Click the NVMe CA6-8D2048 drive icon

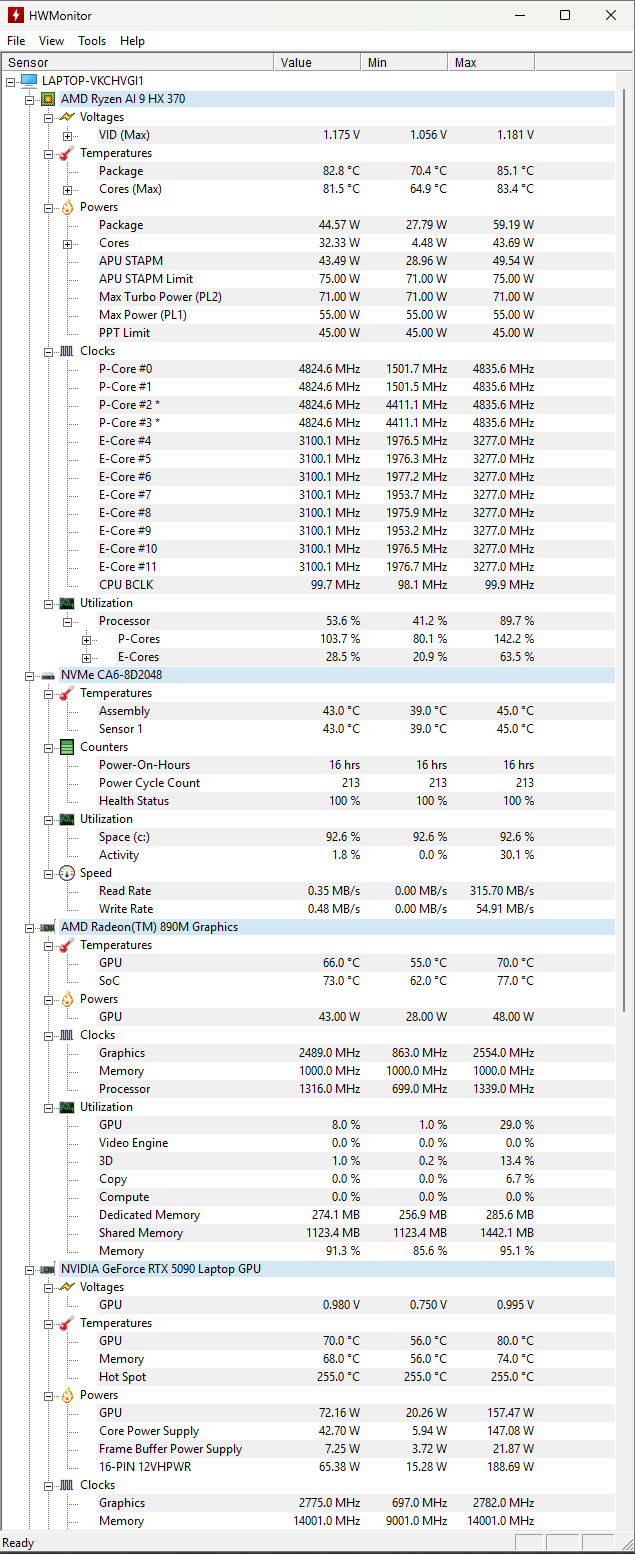click(x=48, y=675)
